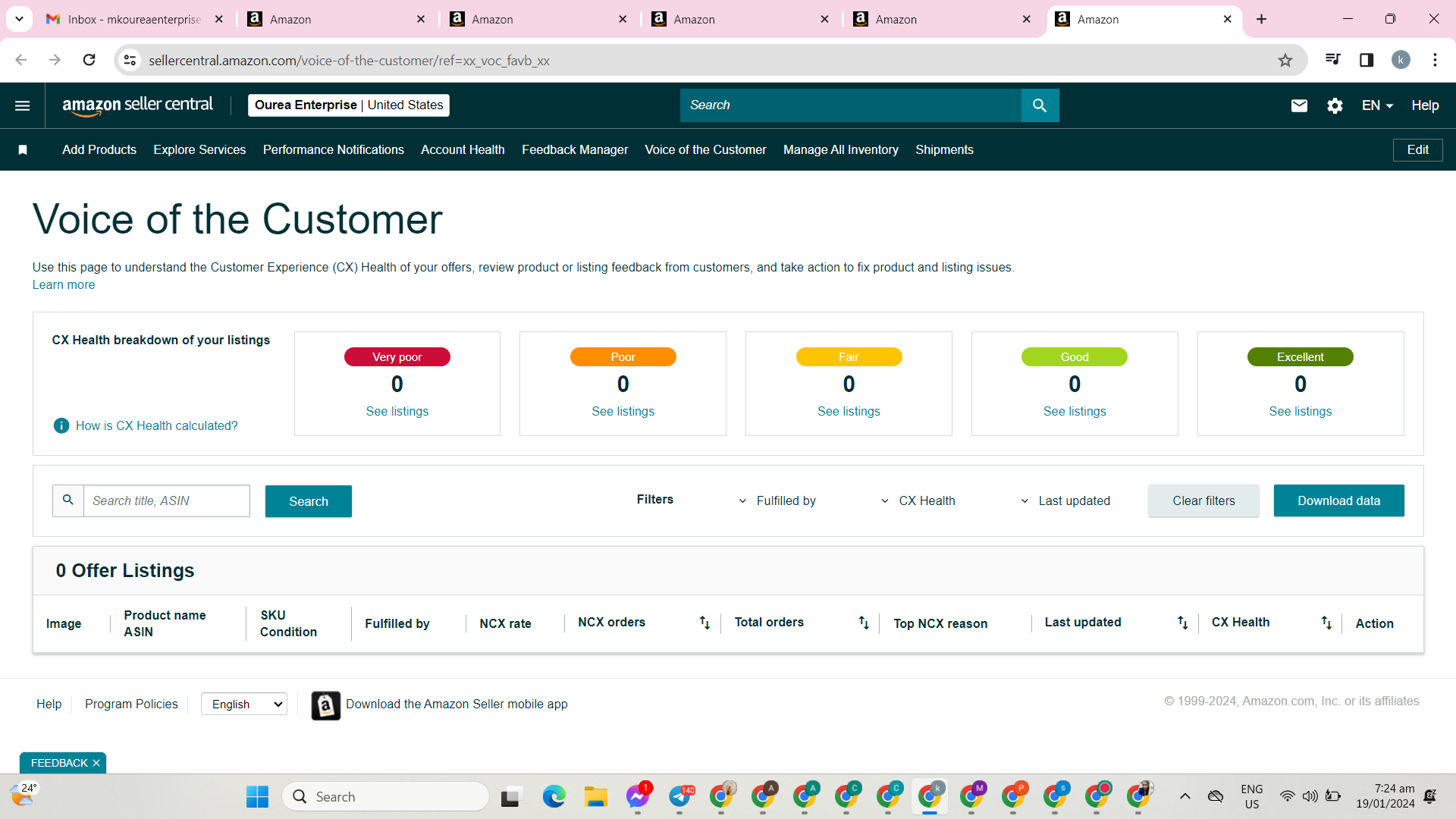Screen dimensions: 1456x819
Task: Open Manage All Inventory
Action: tap(841, 150)
